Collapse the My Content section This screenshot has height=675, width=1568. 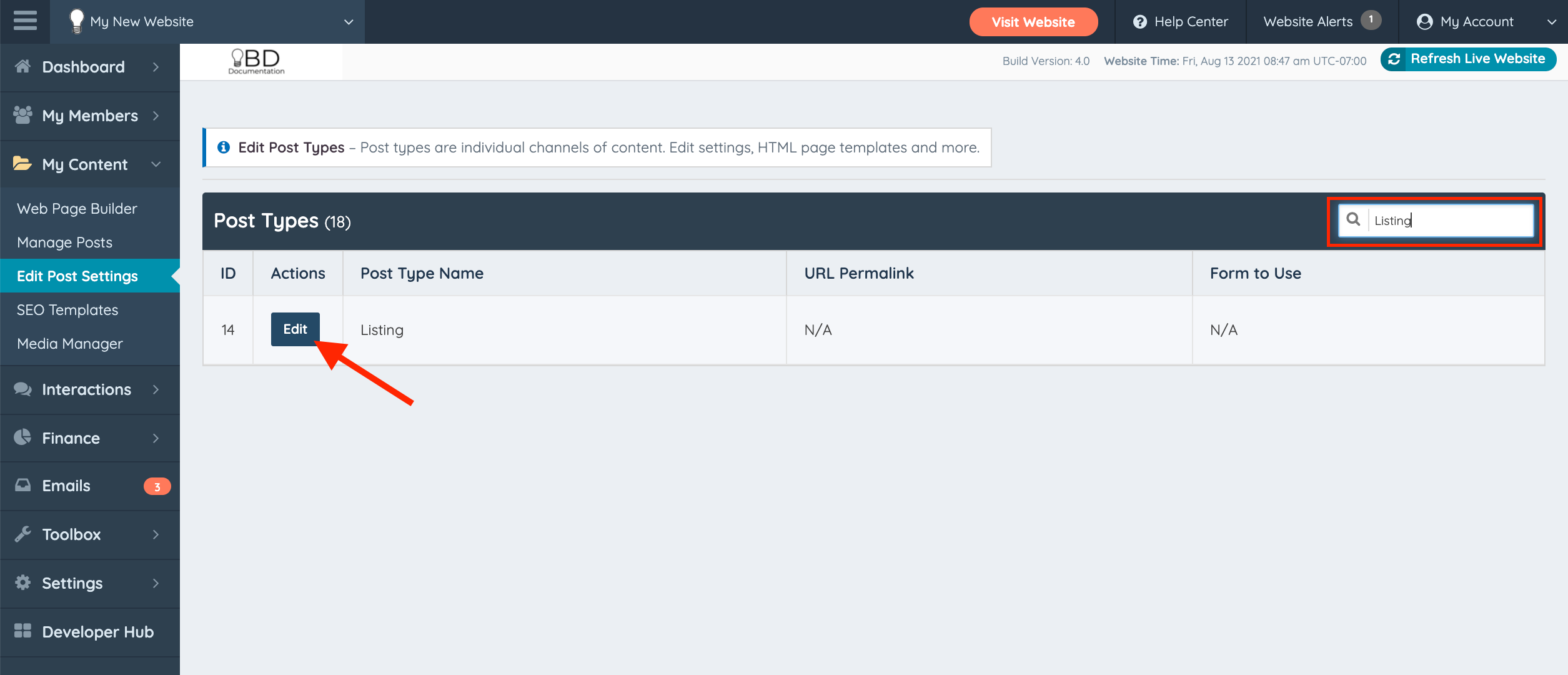(x=156, y=164)
